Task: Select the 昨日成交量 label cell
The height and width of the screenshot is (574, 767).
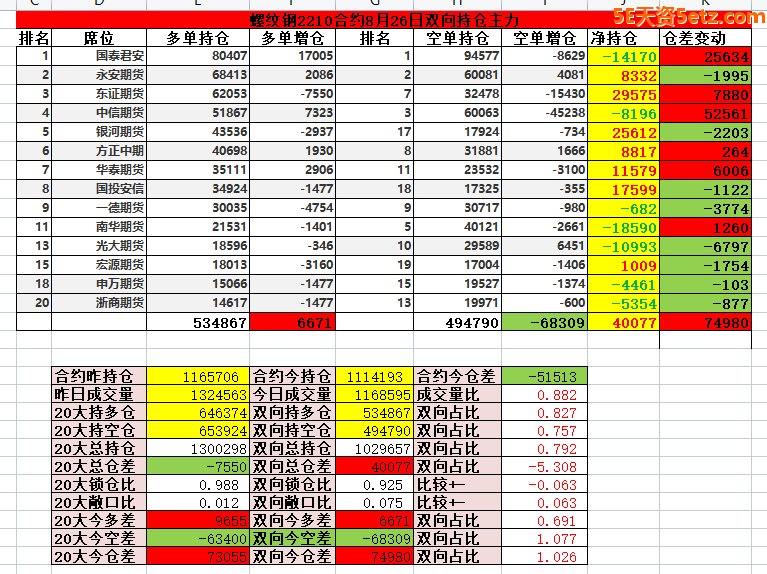Action: [x=99, y=394]
